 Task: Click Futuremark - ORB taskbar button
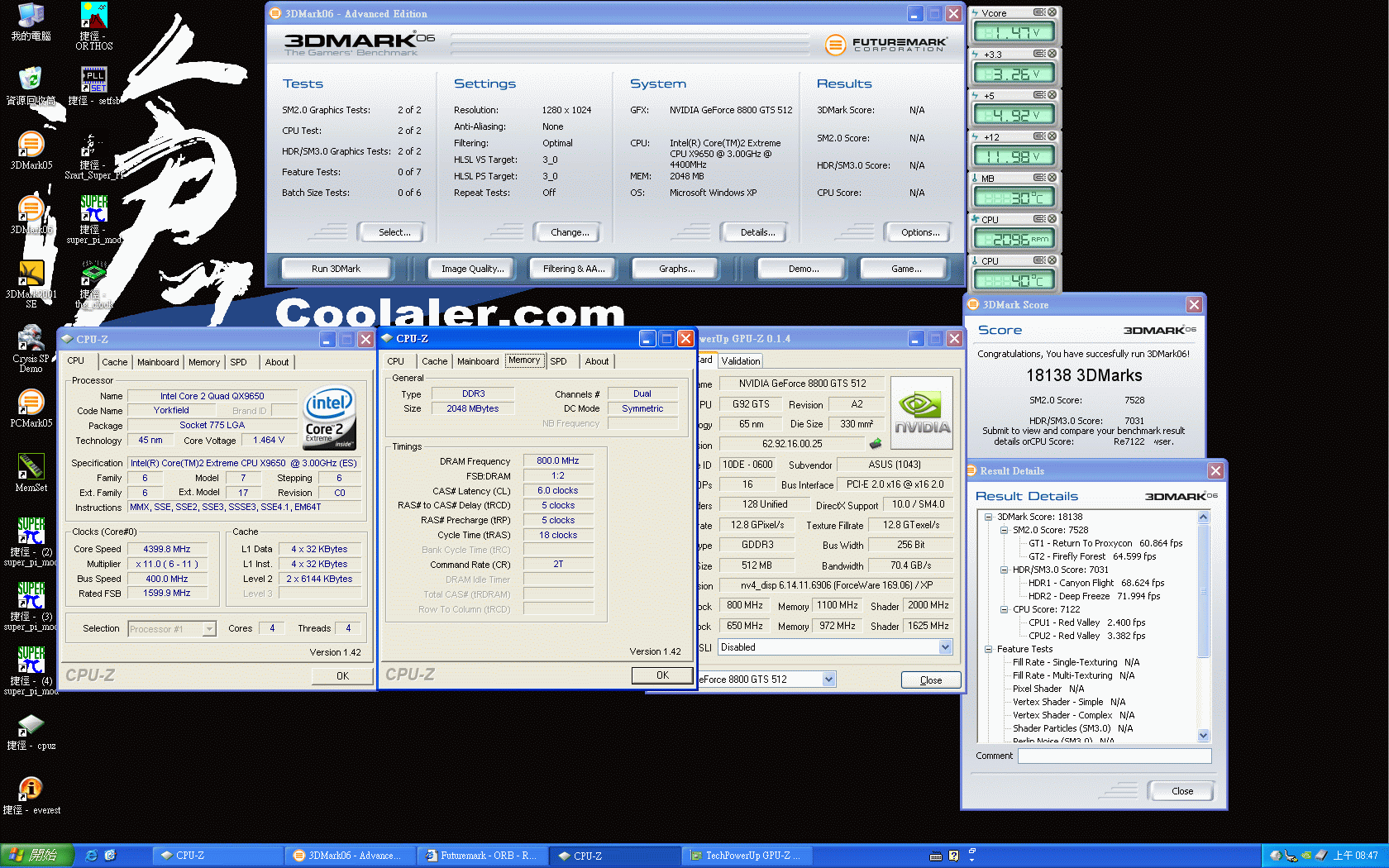click(x=481, y=856)
